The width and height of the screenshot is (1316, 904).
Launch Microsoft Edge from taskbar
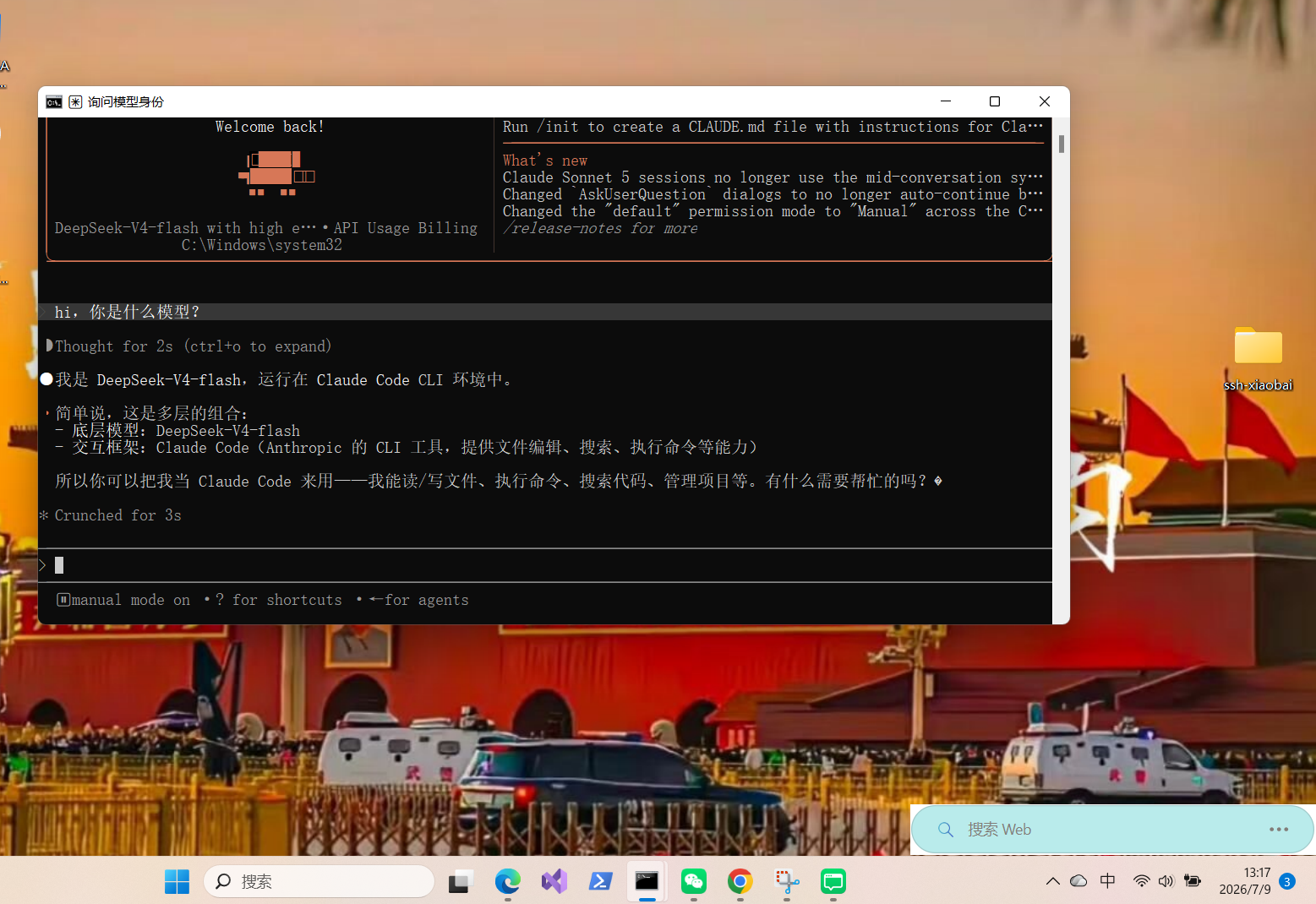click(507, 881)
